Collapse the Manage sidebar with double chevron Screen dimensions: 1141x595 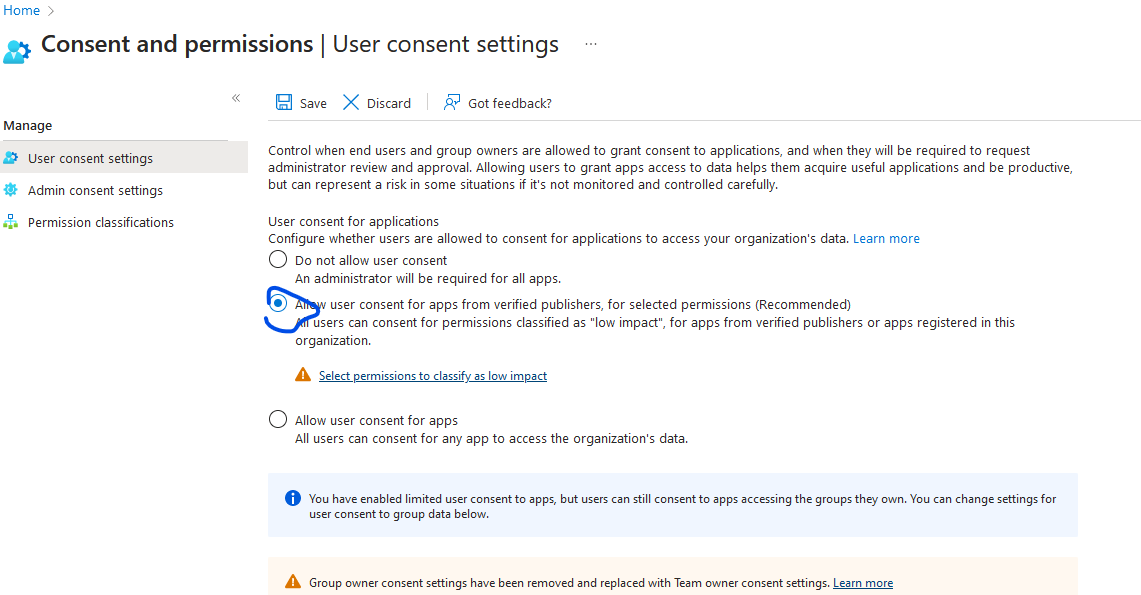pyautogui.click(x=236, y=97)
